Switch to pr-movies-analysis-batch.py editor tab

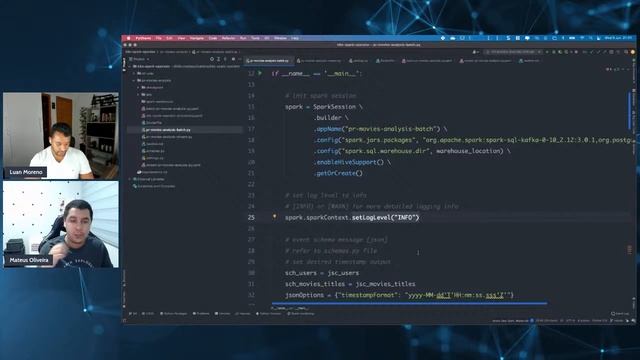click(x=268, y=60)
